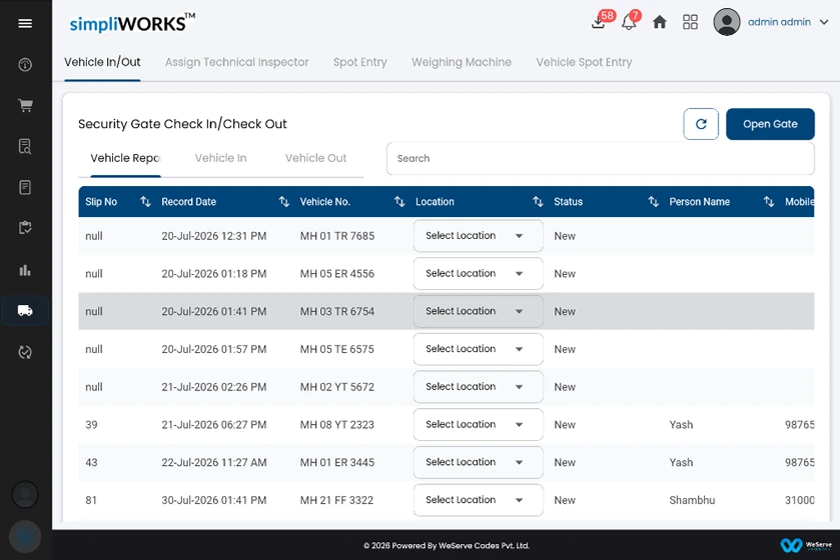The image size is (840, 560).
Task: Click the refresh button beside Open Gate
Action: click(x=701, y=124)
